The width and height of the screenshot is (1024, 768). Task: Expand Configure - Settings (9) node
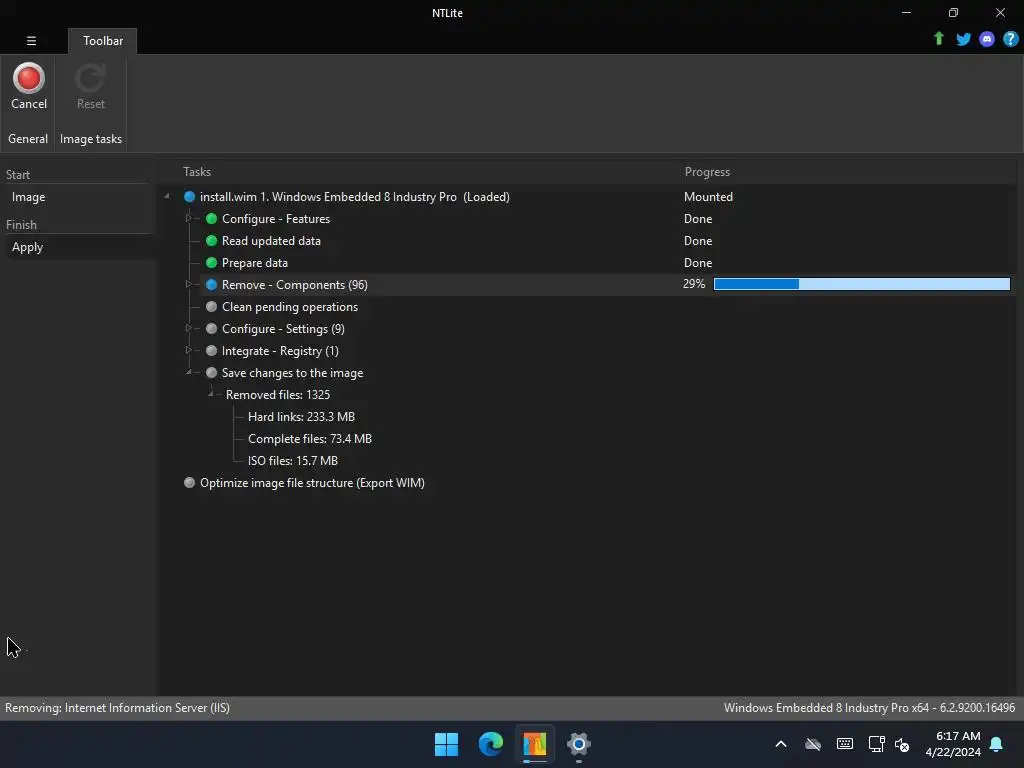point(188,328)
